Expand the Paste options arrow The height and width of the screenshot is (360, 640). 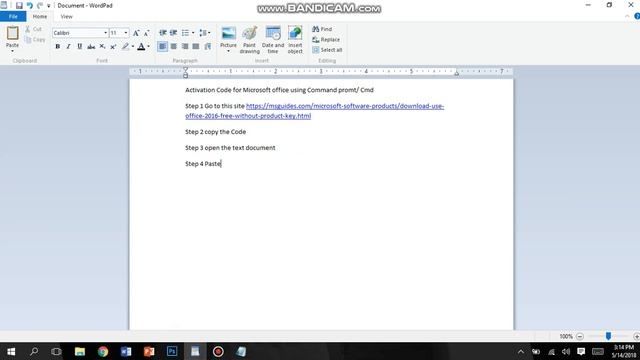(x=12, y=51)
